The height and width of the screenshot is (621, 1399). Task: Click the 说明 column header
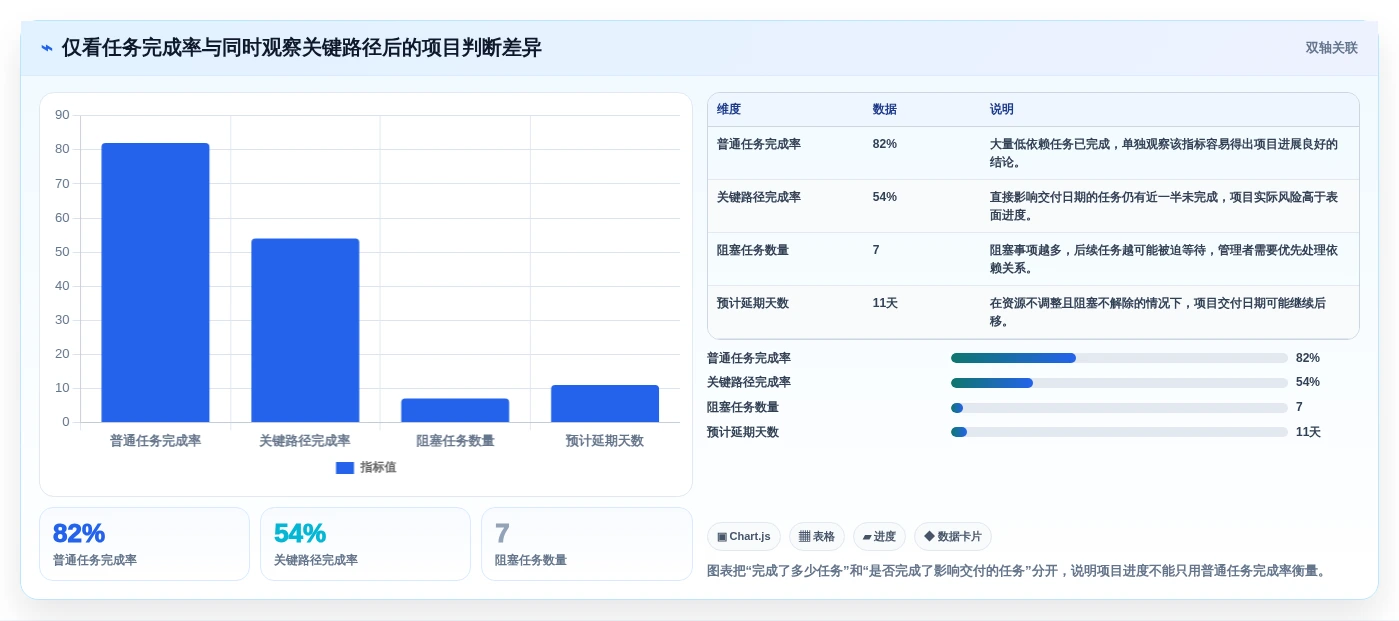[1002, 109]
